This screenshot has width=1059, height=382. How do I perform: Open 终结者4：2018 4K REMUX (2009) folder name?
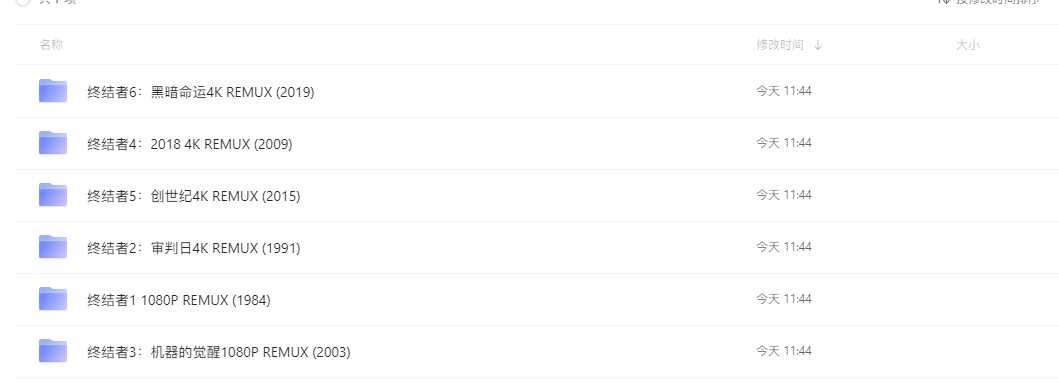tap(190, 144)
